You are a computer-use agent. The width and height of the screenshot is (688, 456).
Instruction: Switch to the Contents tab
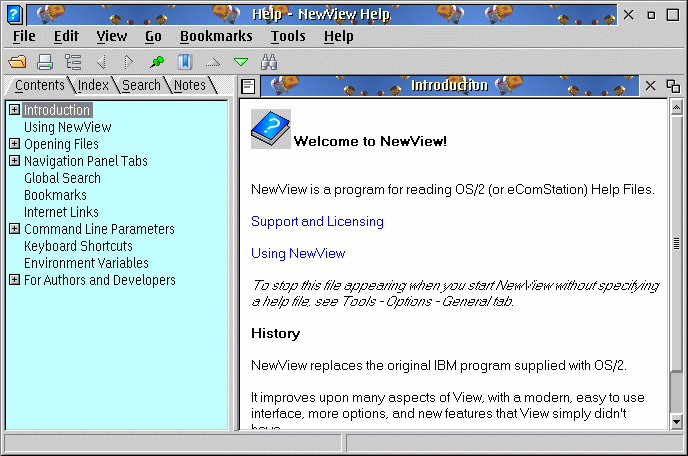pos(39,85)
